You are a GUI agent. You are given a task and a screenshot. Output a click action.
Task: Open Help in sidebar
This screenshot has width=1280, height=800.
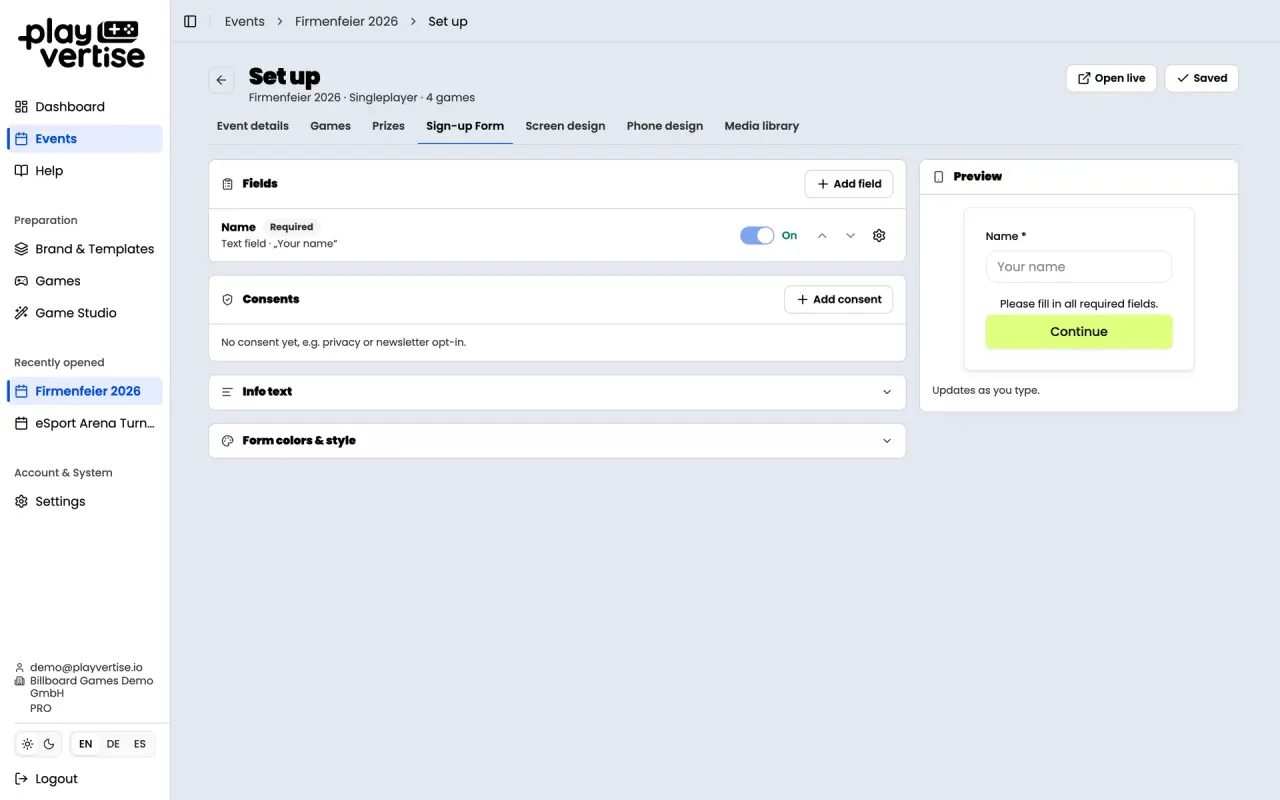[85, 171]
